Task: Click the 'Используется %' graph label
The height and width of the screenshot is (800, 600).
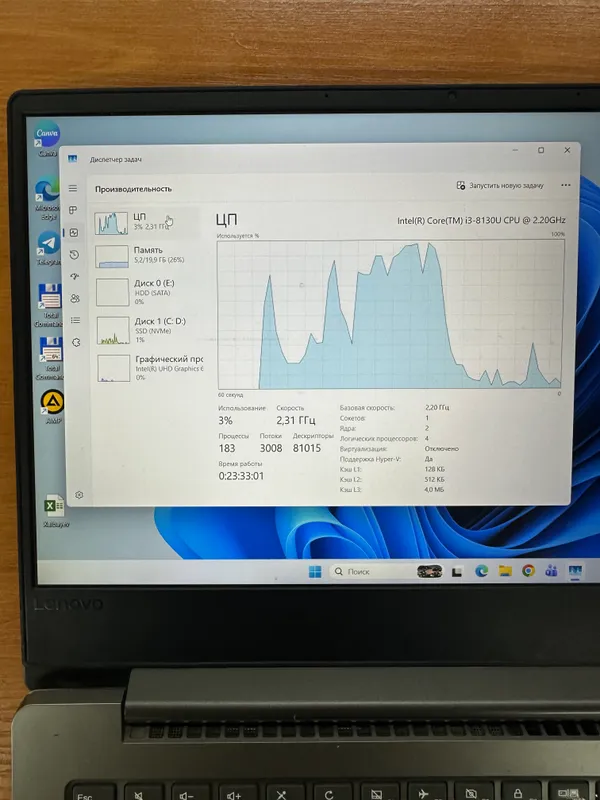Action: (x=238, y=236)
